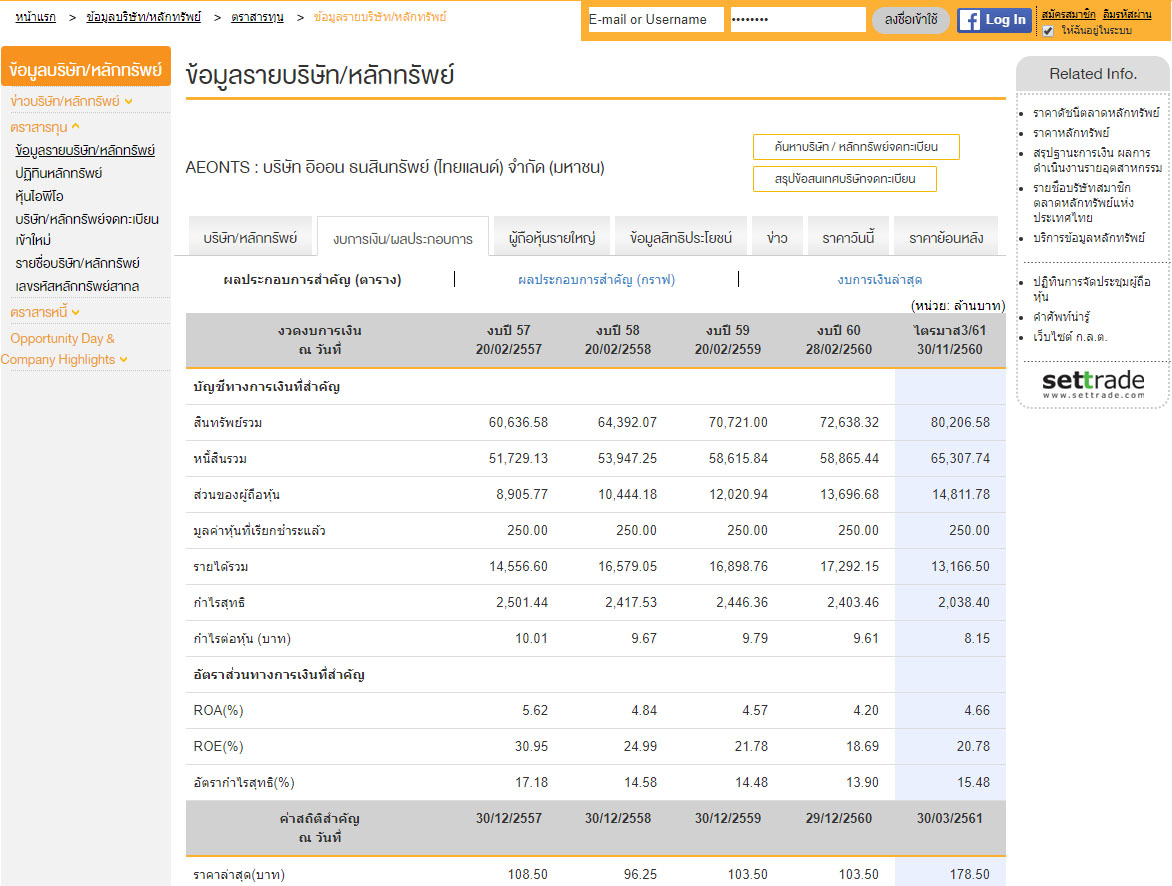Expand ข่าวบริษัท/หลักทรัพย์ sidebar section
Screen dimensions: 1172x886
click(x=71, y=101)
